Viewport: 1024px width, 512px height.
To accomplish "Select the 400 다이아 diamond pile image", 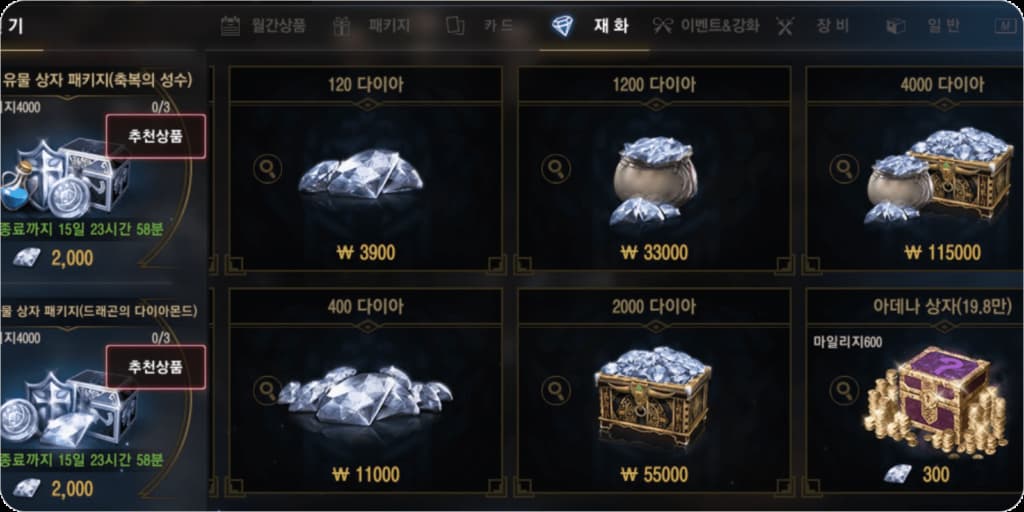I will [x=365, y=397].
